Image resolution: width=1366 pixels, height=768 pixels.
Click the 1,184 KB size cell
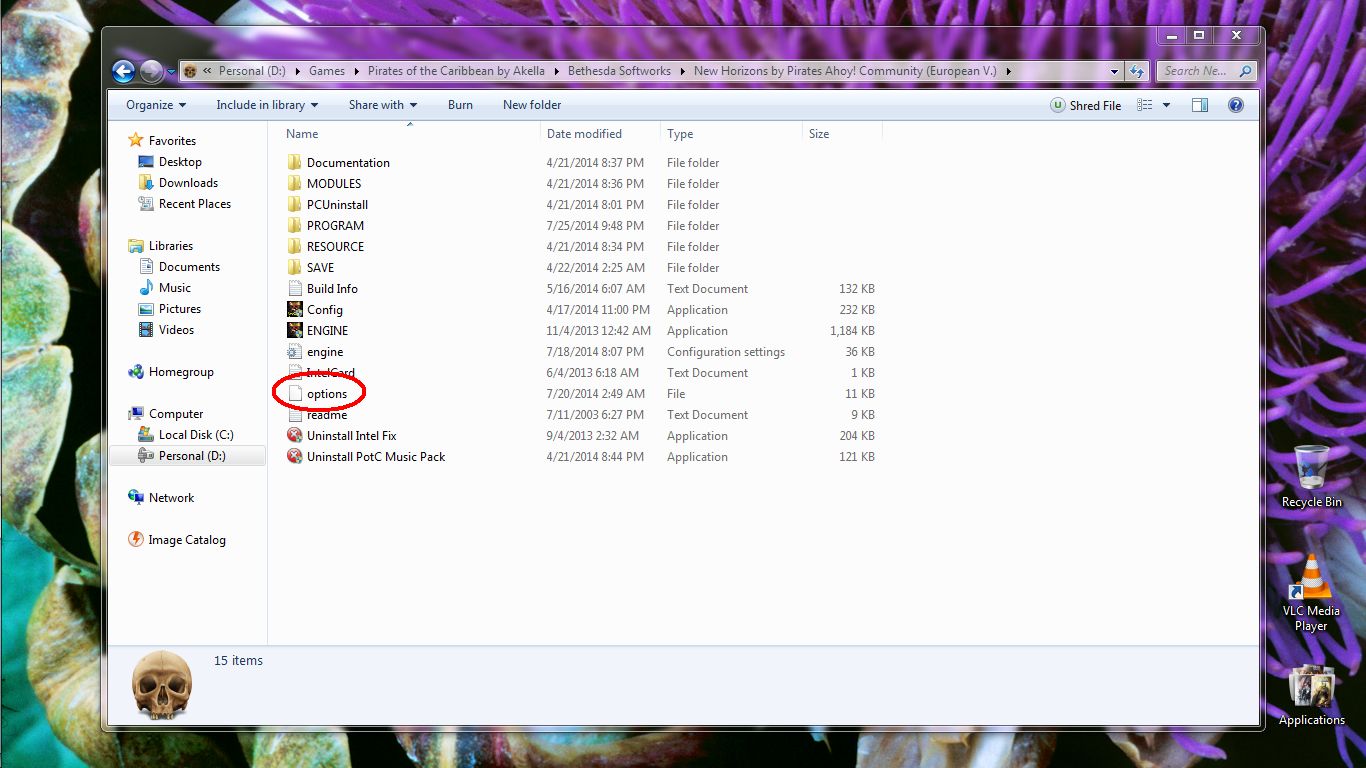(x=852, y=331)
